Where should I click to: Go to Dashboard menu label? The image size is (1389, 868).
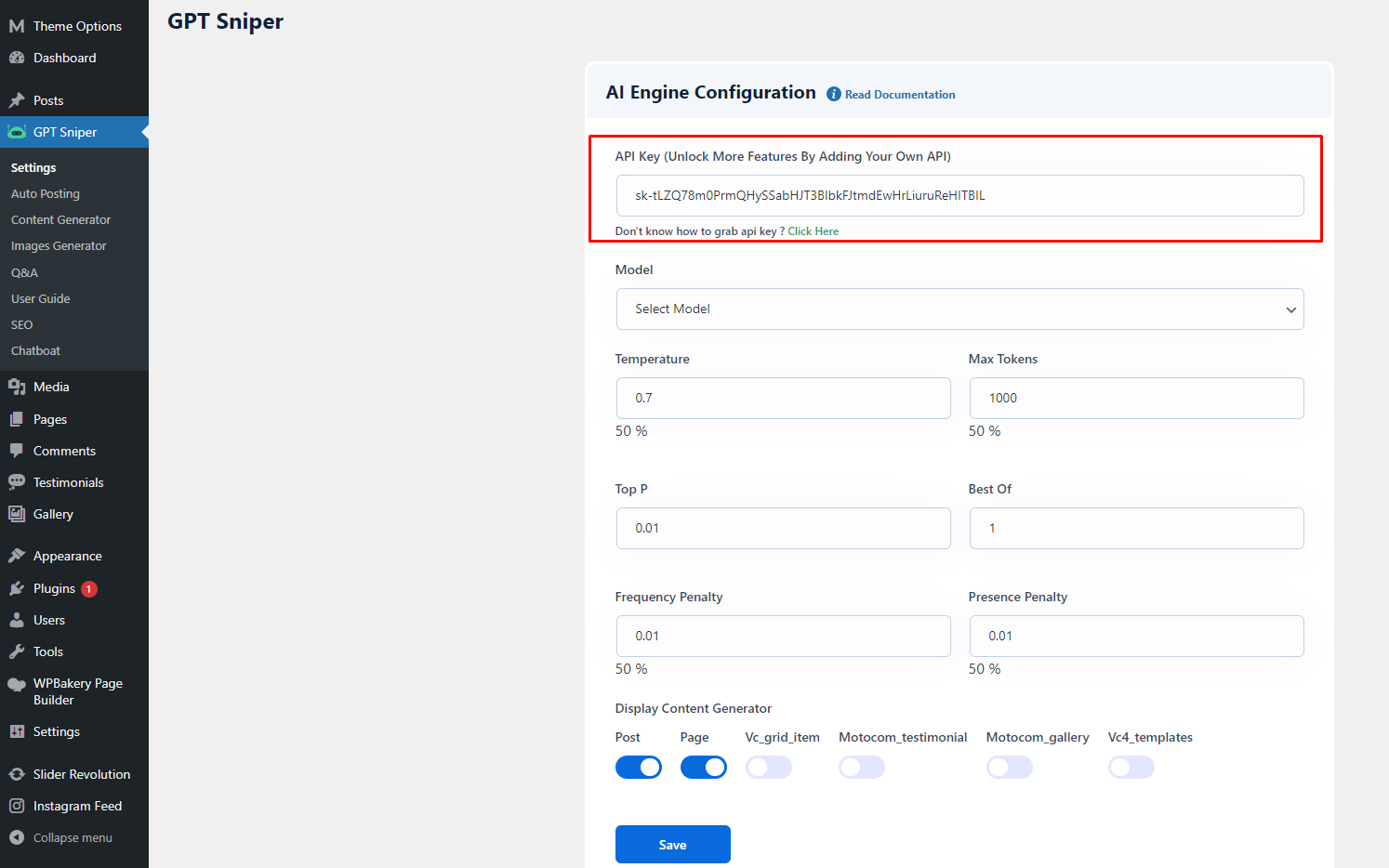point(65,58)
